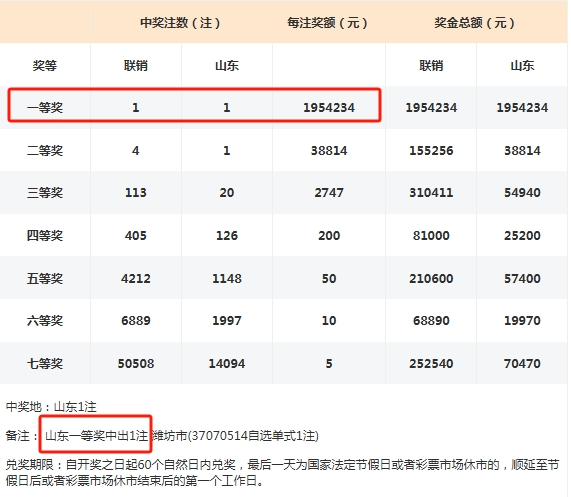Click the value 155256

point(431,150)
